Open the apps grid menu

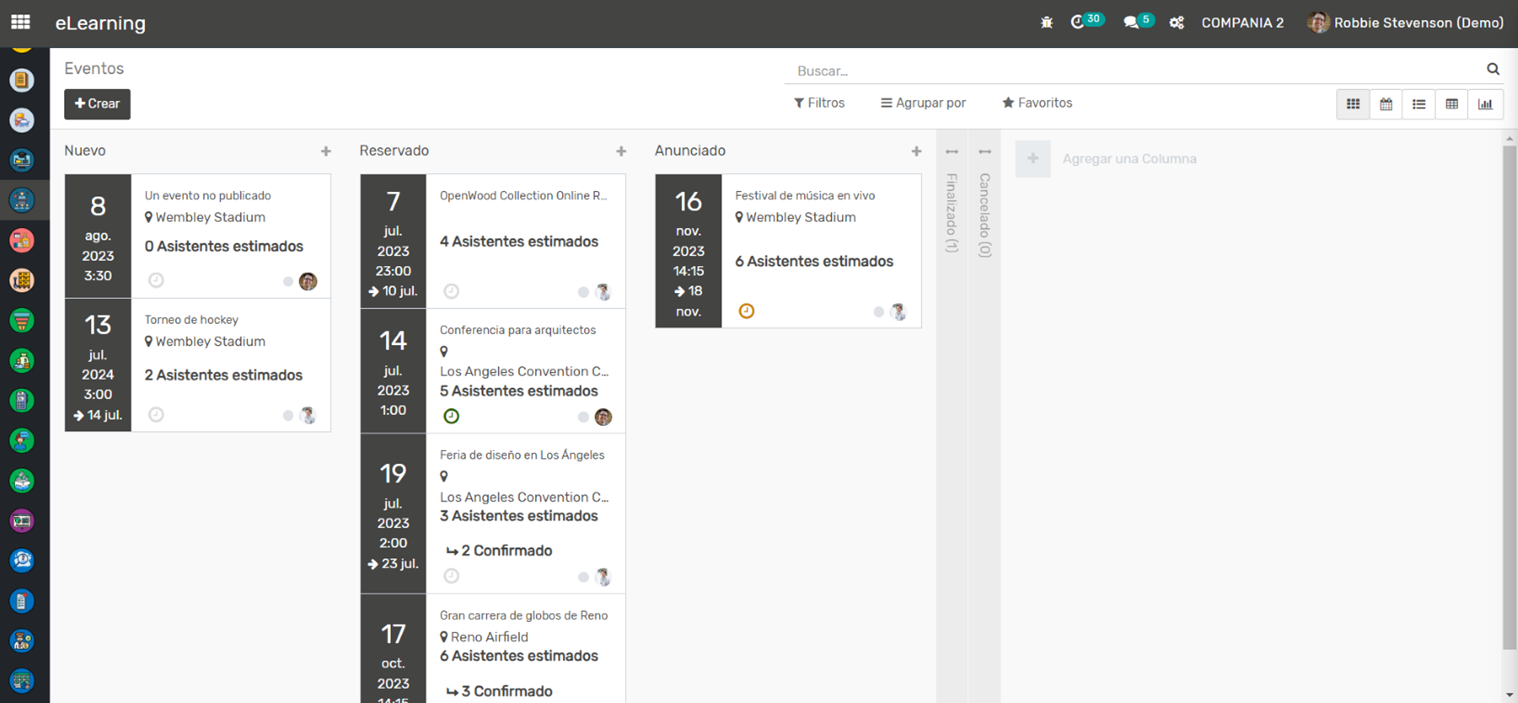20,22
